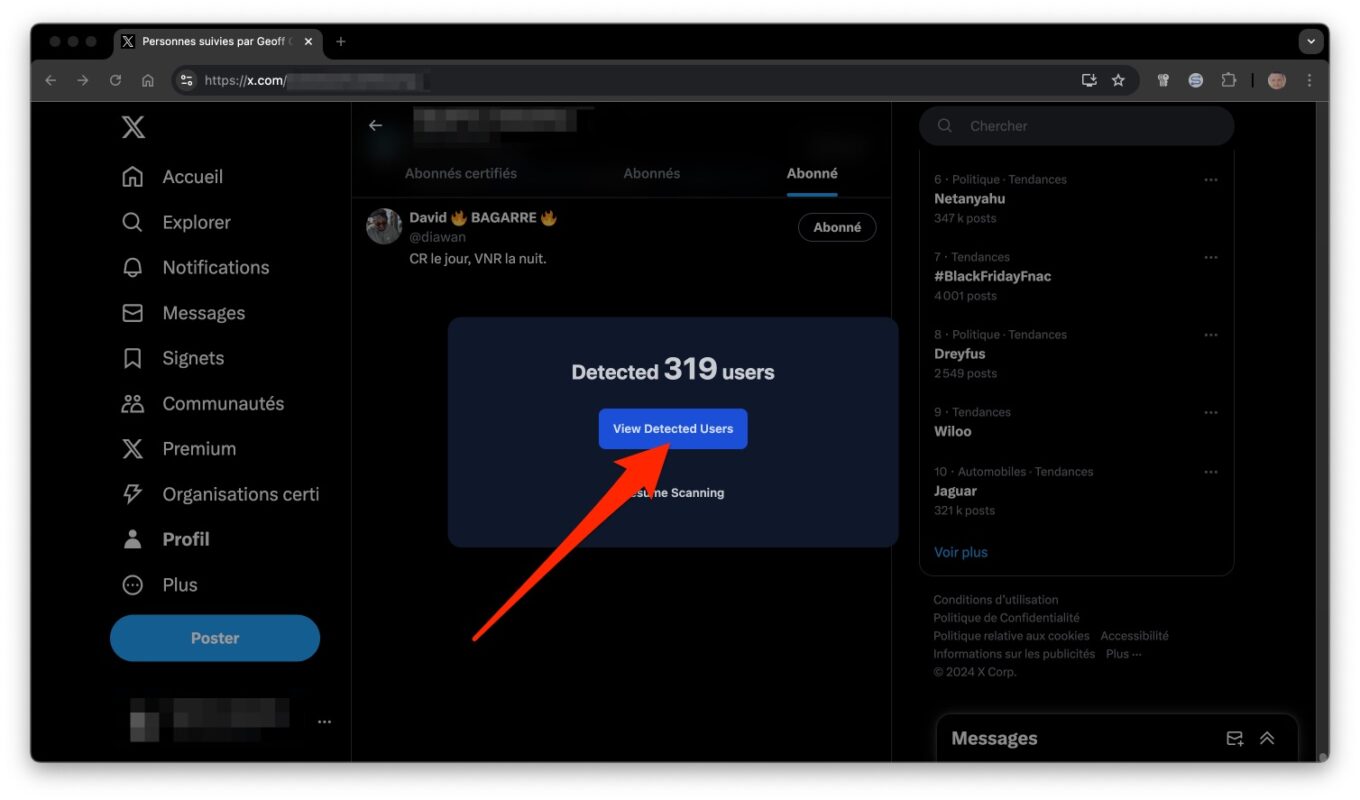Select the Abonné tab

coord(812,173)
